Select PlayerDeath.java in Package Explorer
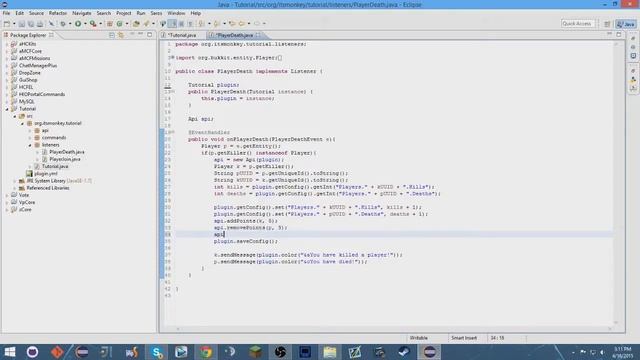640x360 pixels. coord(67,152)
